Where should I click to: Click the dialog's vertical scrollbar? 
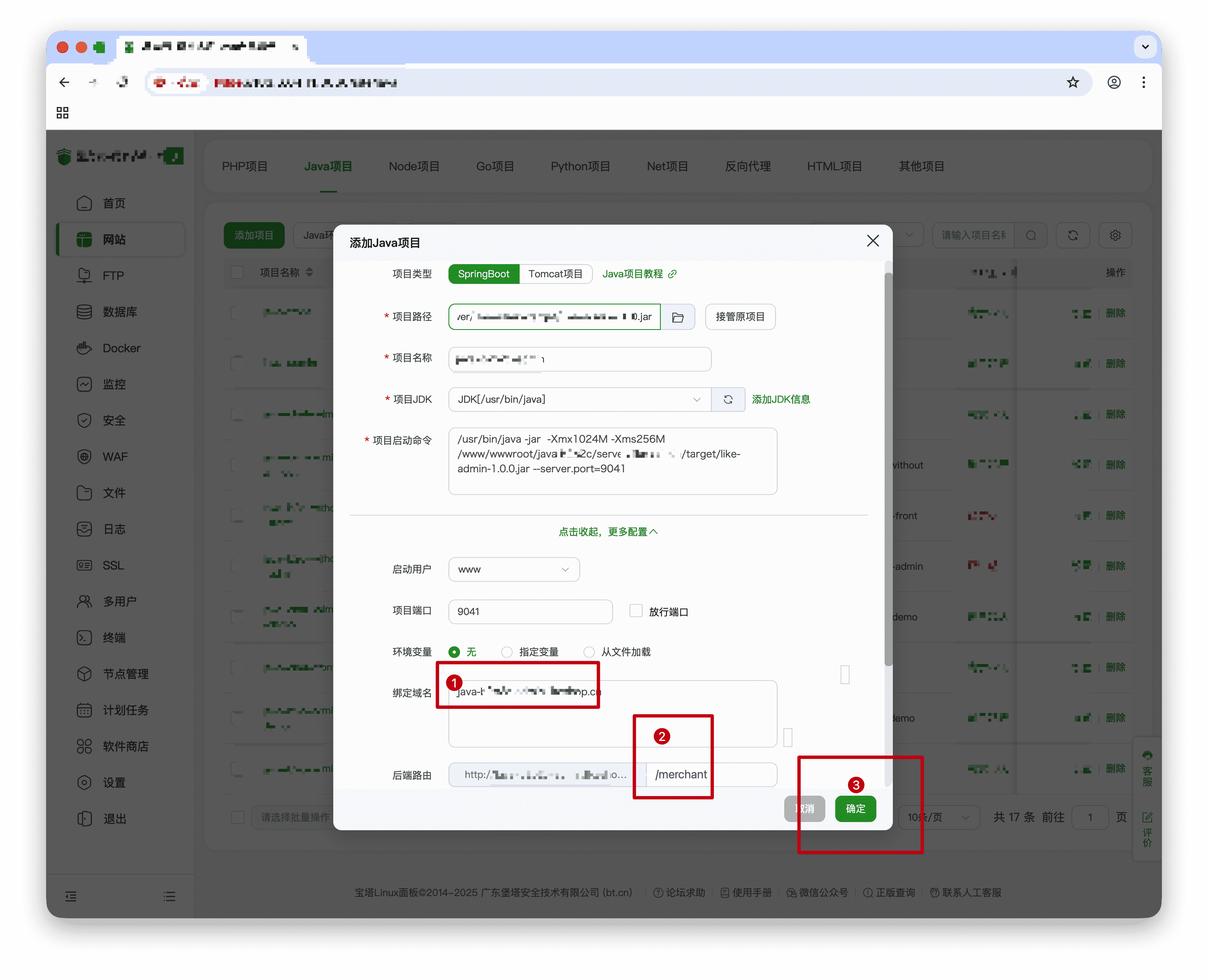tap(888, 469)
